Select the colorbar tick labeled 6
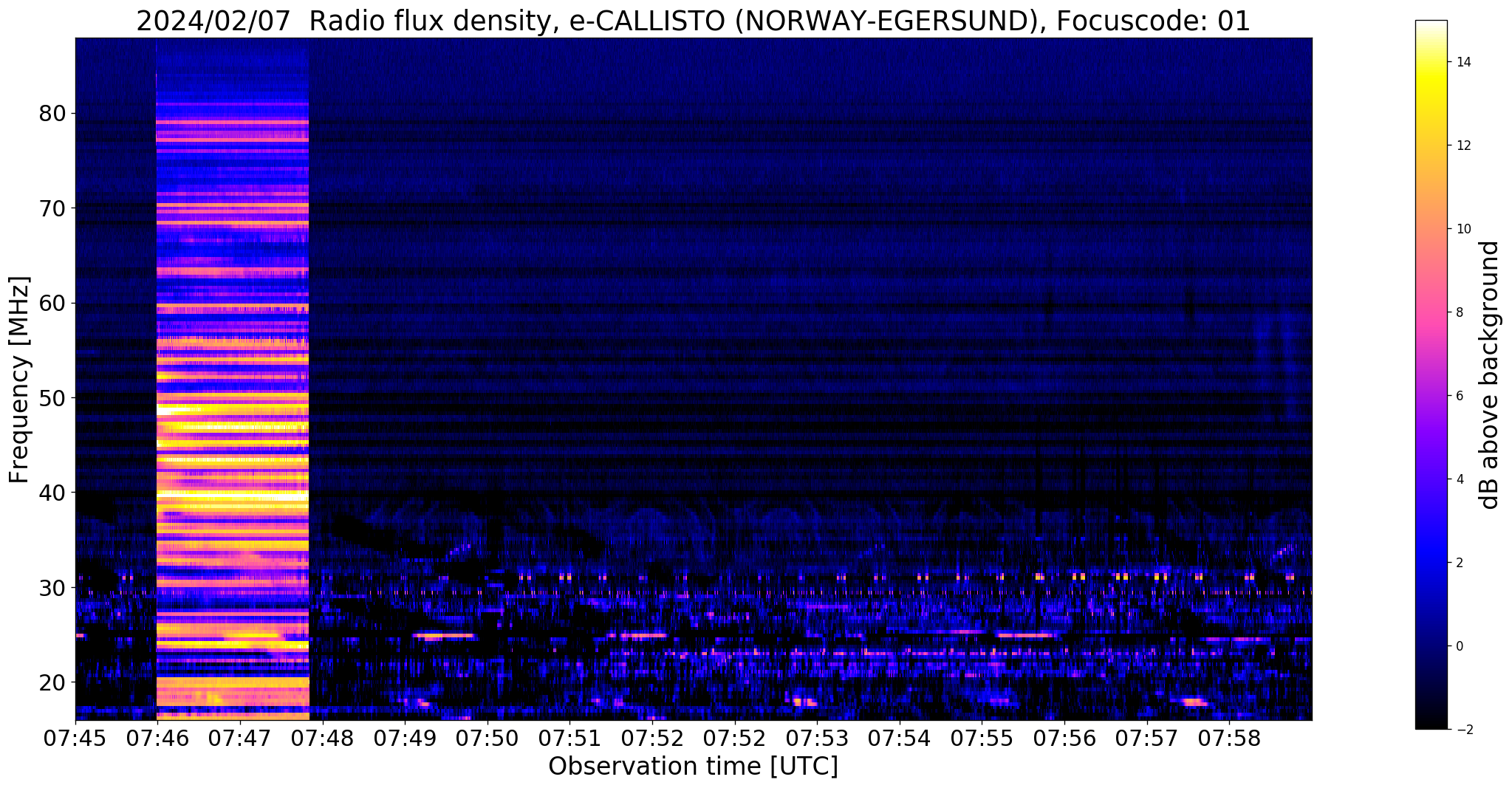1512x788 pixels. coord(1459,396)
